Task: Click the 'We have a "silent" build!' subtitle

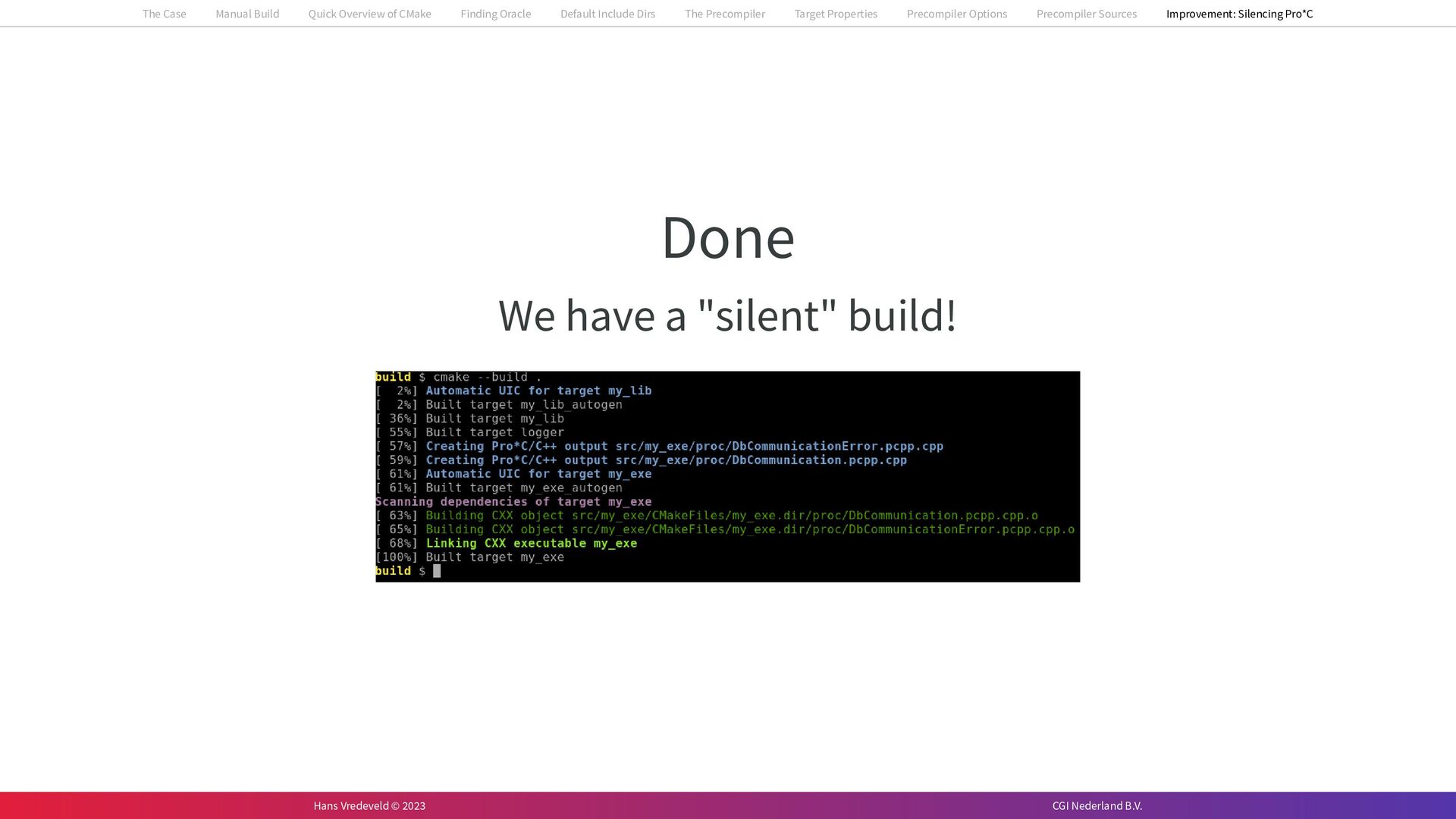Action: (727, 315)
